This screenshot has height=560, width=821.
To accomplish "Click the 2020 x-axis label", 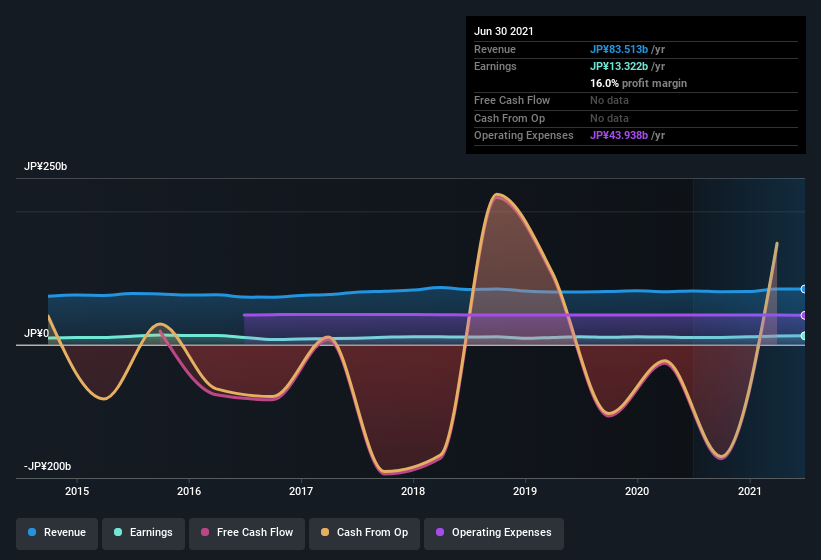I will coord(637,491).
